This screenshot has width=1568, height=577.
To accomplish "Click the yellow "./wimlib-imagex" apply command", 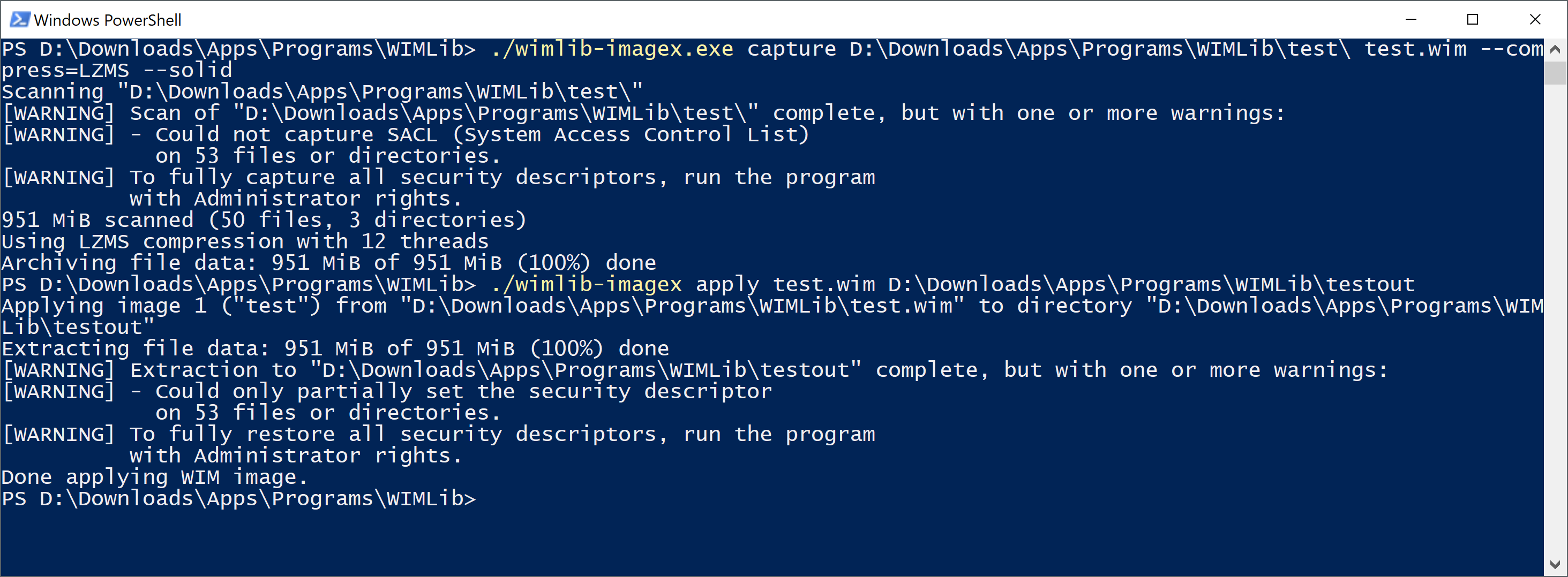I will coord(586,285).
